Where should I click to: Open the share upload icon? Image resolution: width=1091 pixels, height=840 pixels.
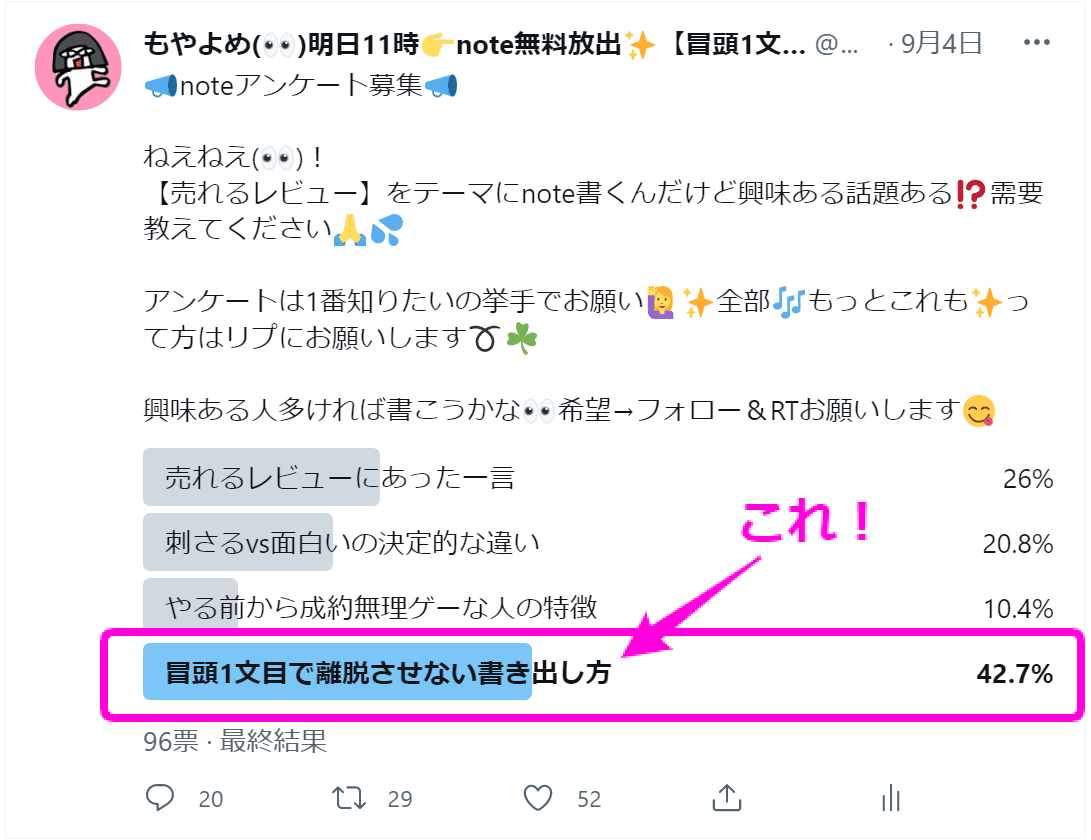727,798
